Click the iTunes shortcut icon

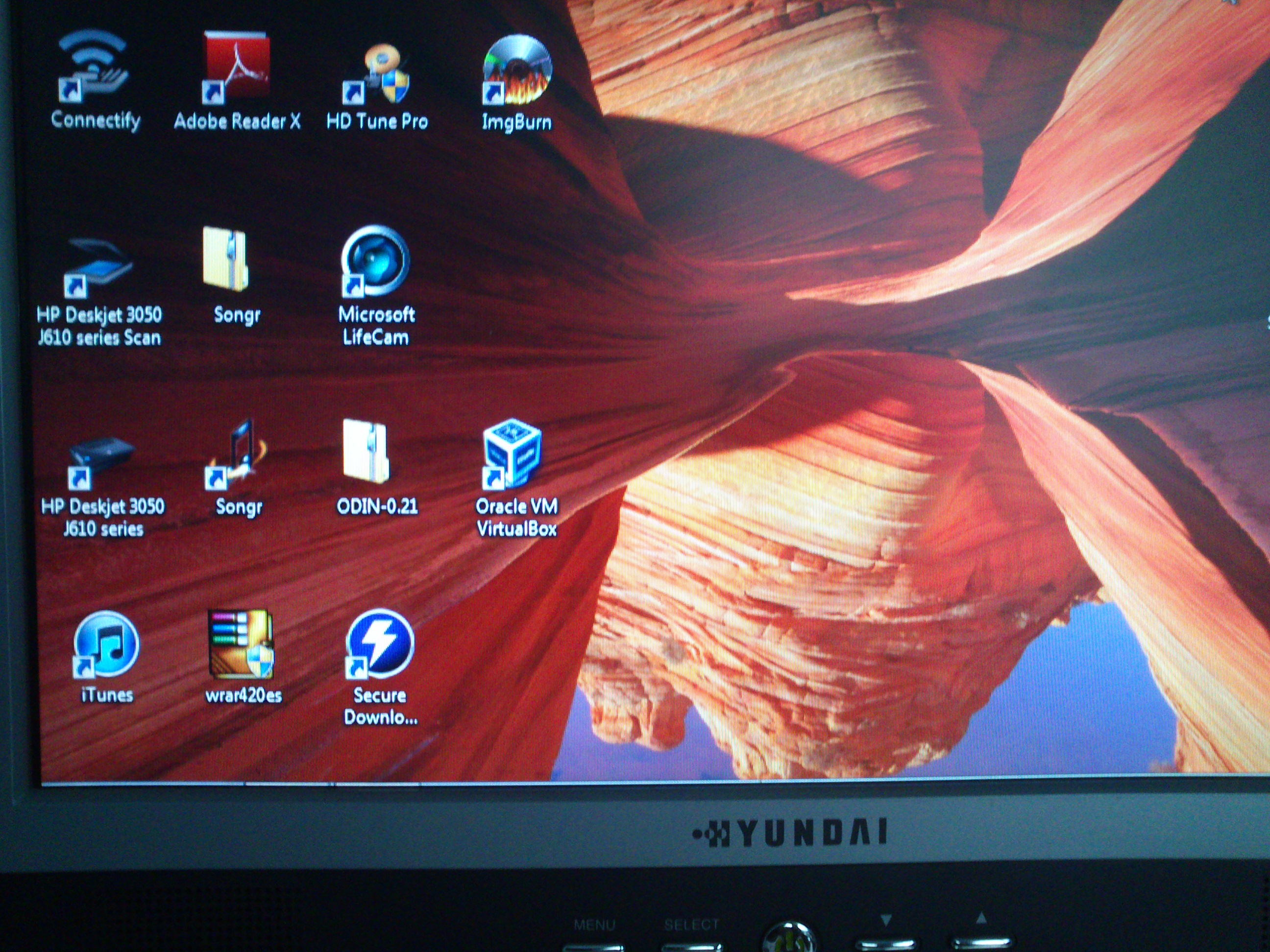coord(106,644)
